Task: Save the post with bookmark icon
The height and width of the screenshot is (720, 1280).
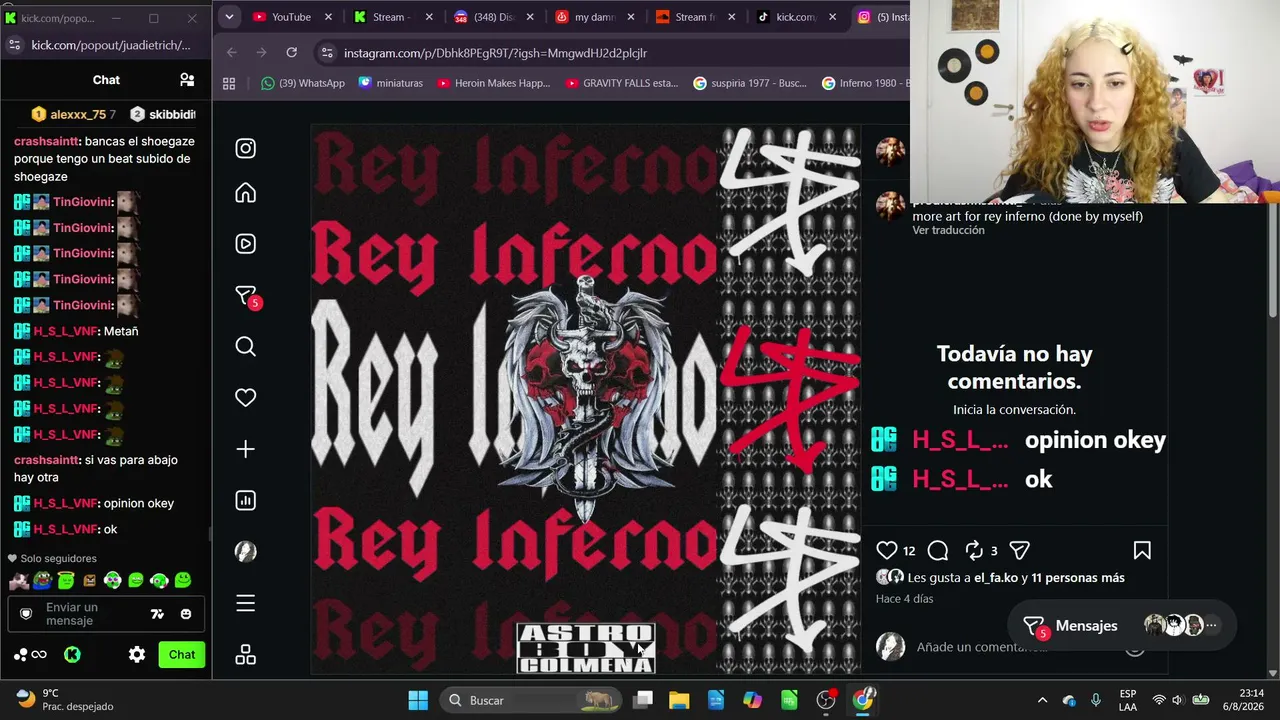Action: pos(1142,550)
